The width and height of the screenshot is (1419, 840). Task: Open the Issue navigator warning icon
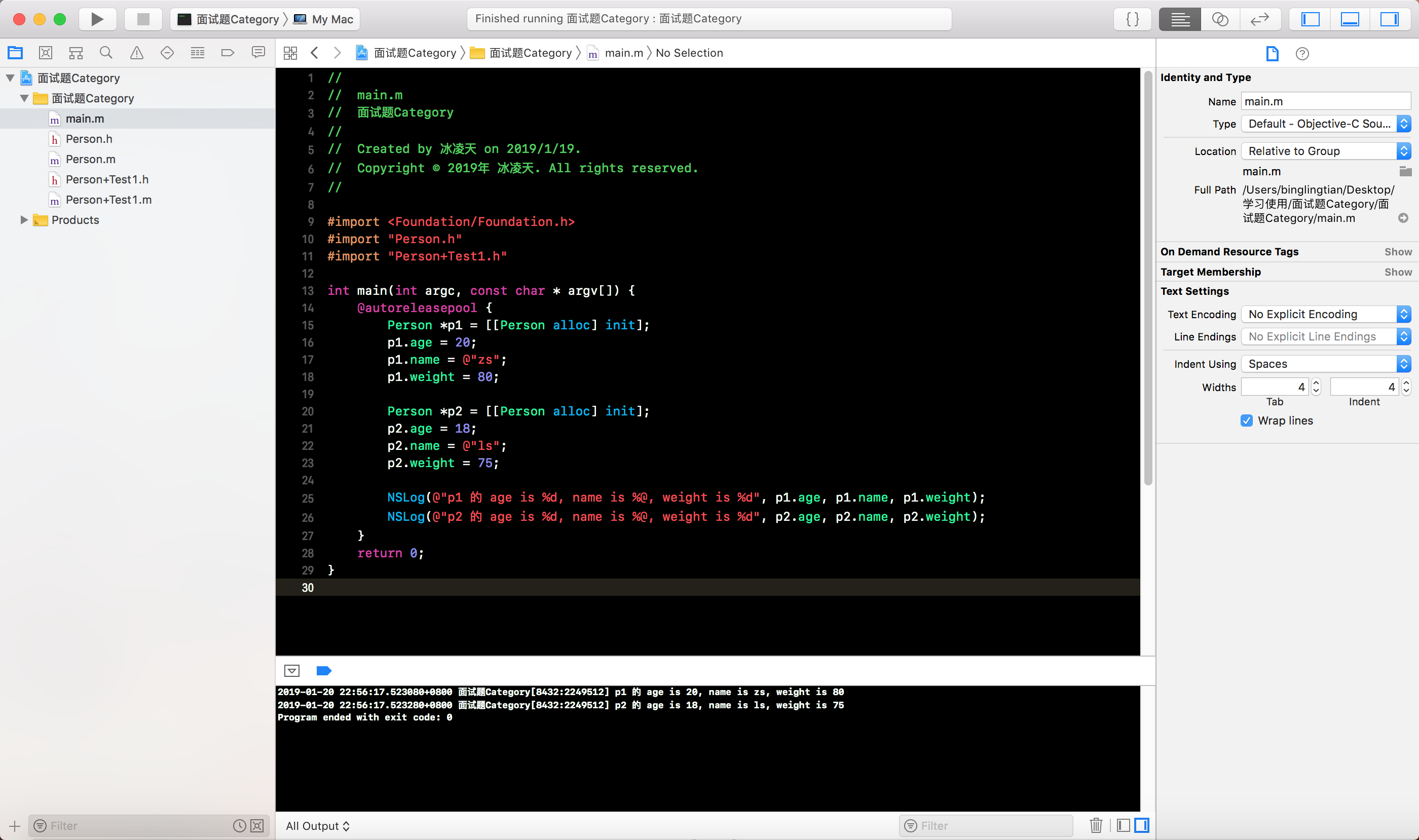pos(136,53)
